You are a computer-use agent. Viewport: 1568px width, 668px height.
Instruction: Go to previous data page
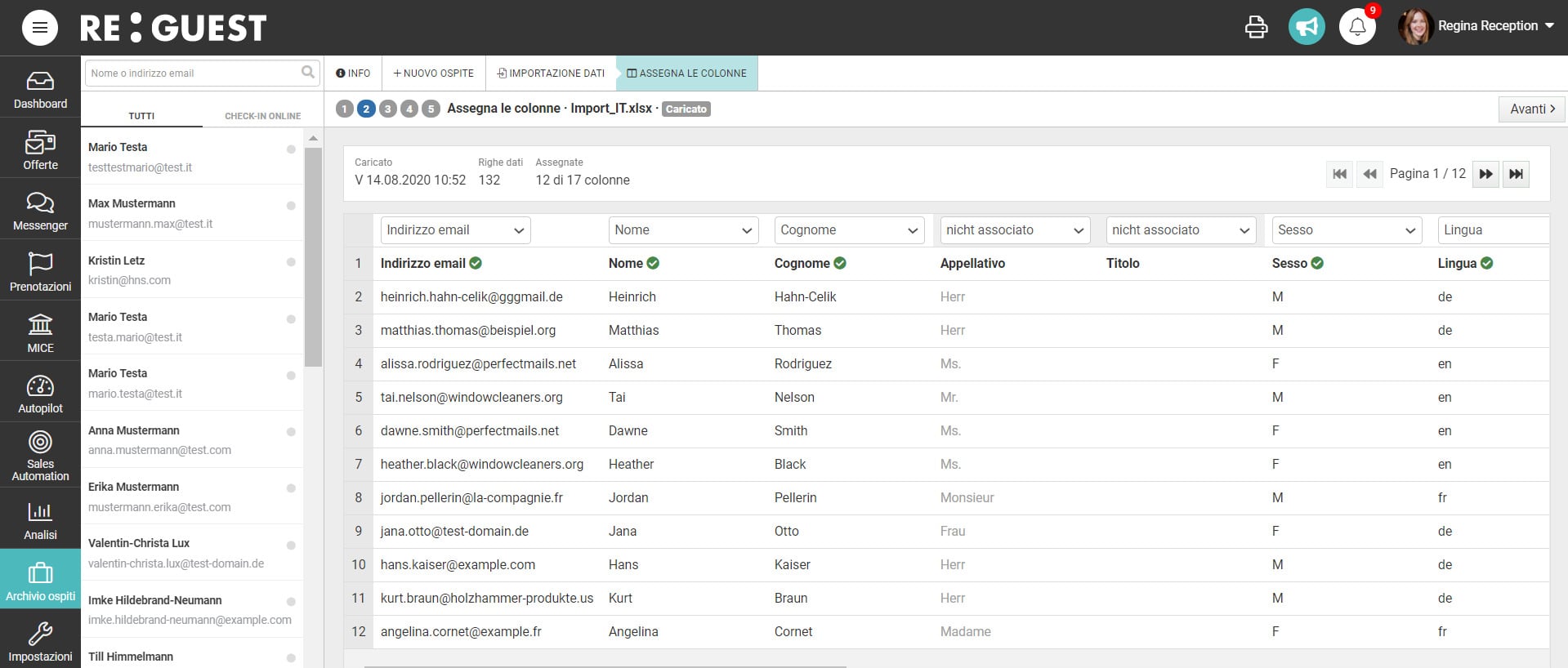[1369, 174]
